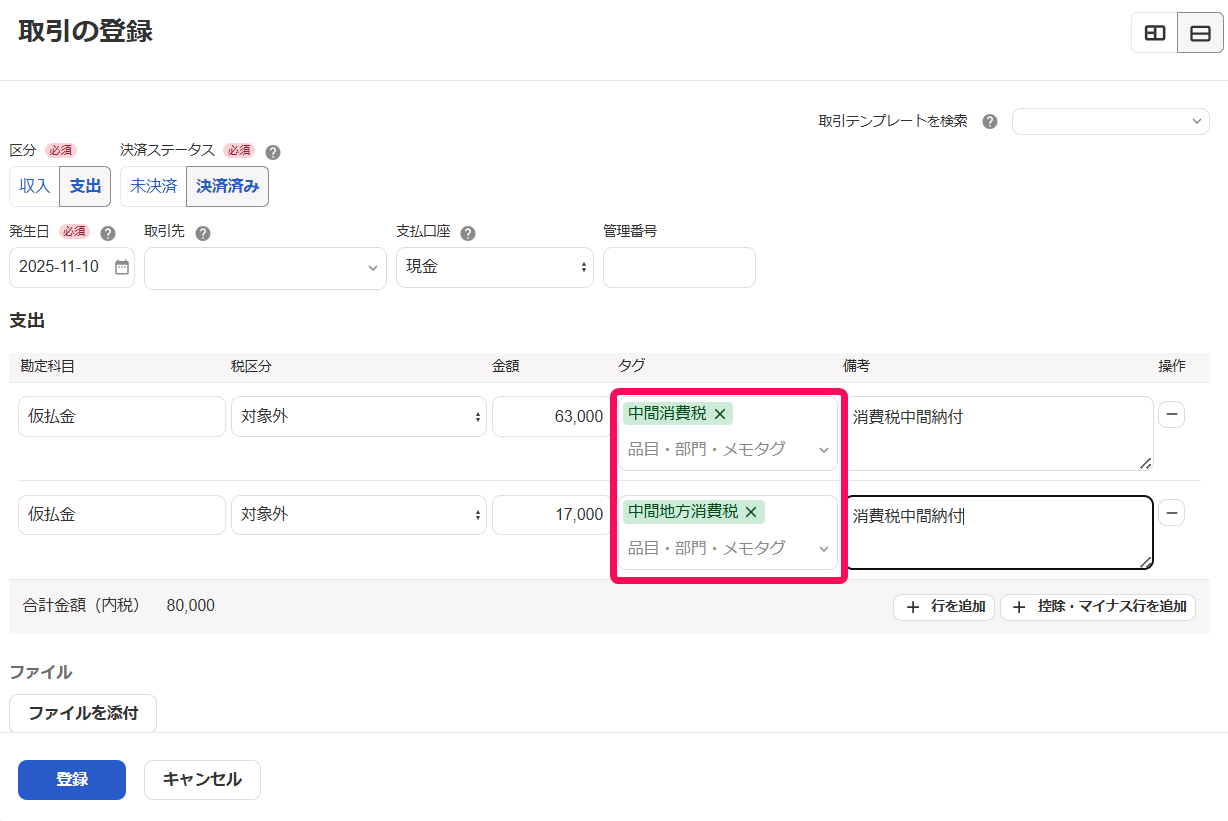Set settlement status to 未決済
Screen dimensions: 1228x821
click(154, 186)
